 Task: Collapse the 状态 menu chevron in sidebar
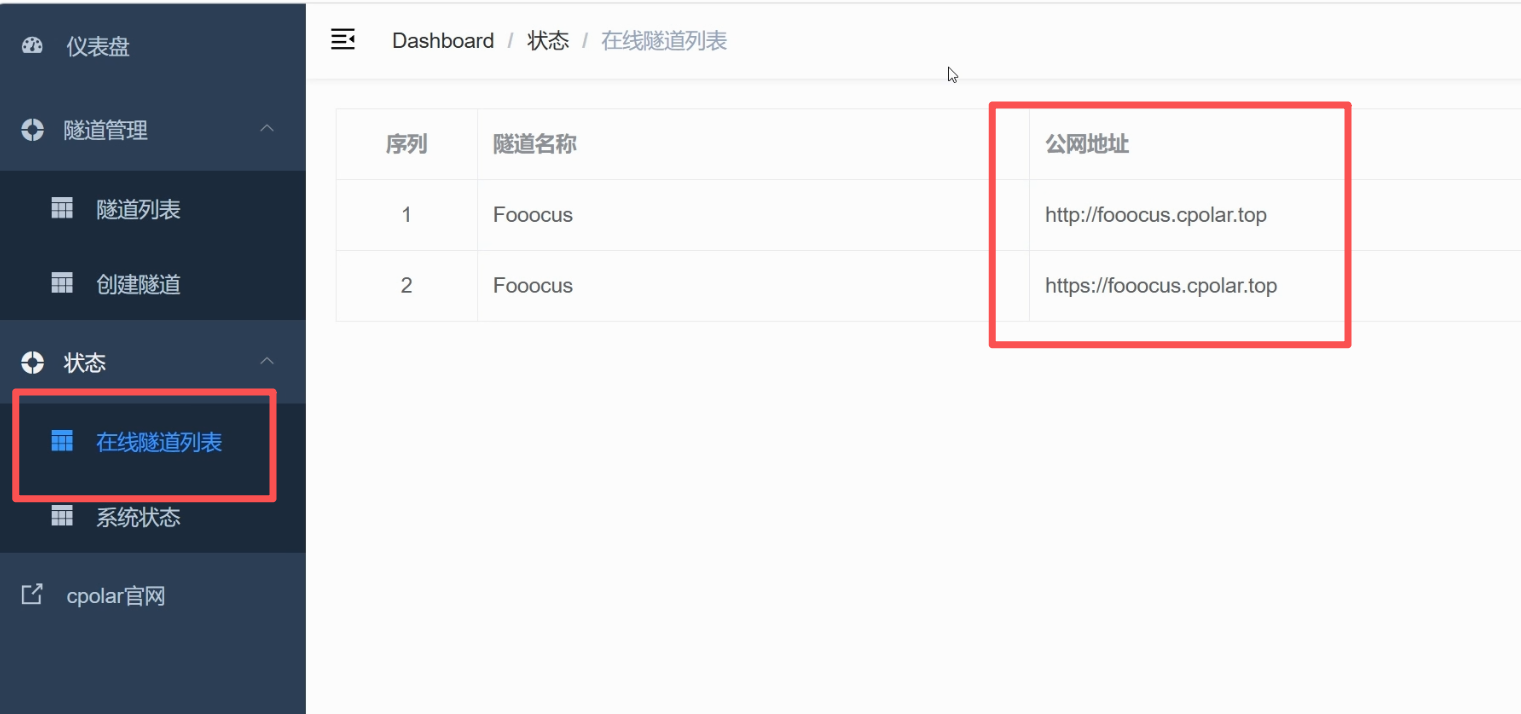click(x=267, y=361)
